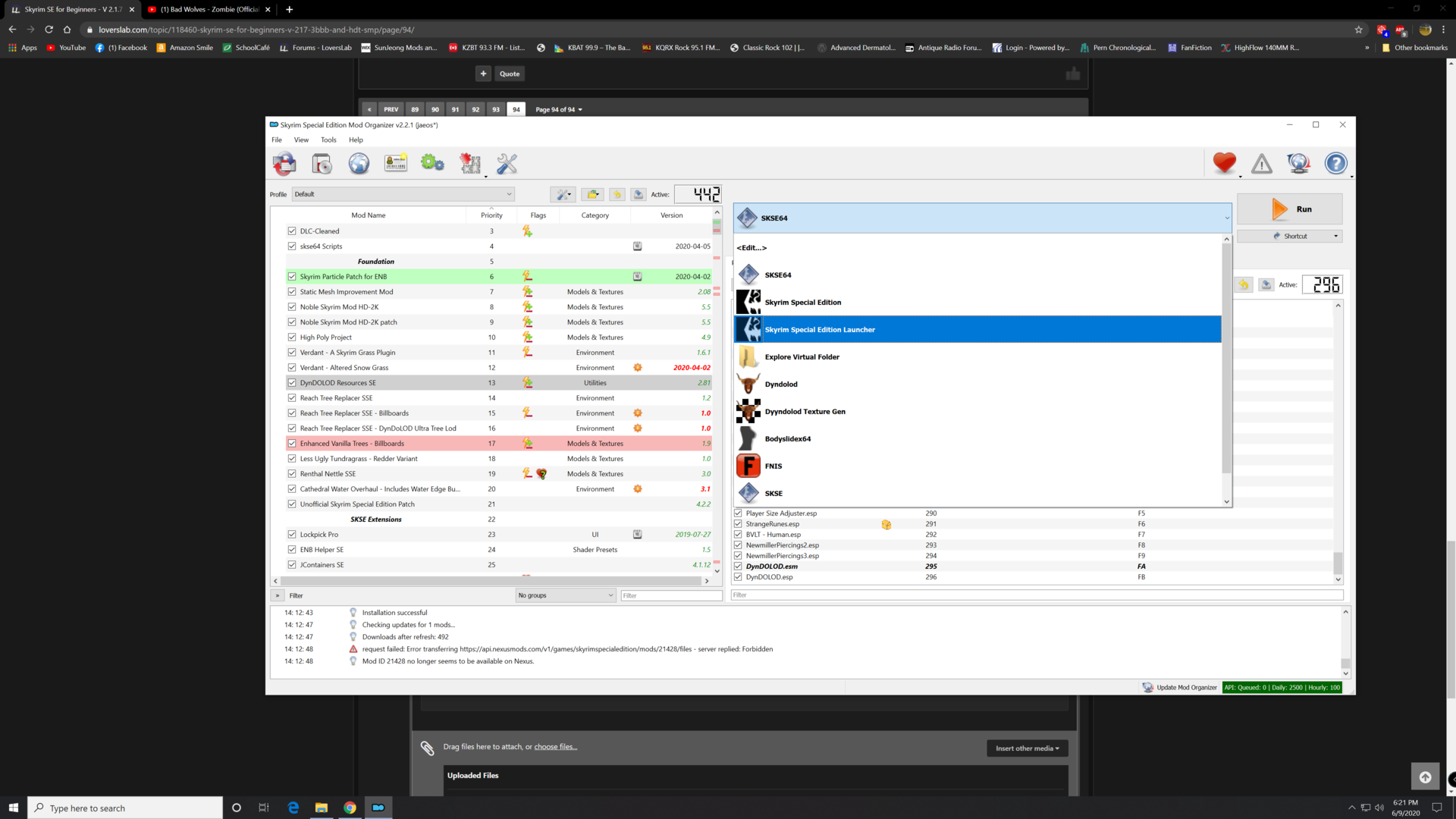Select the FNIS executable entry

(977, 466)
